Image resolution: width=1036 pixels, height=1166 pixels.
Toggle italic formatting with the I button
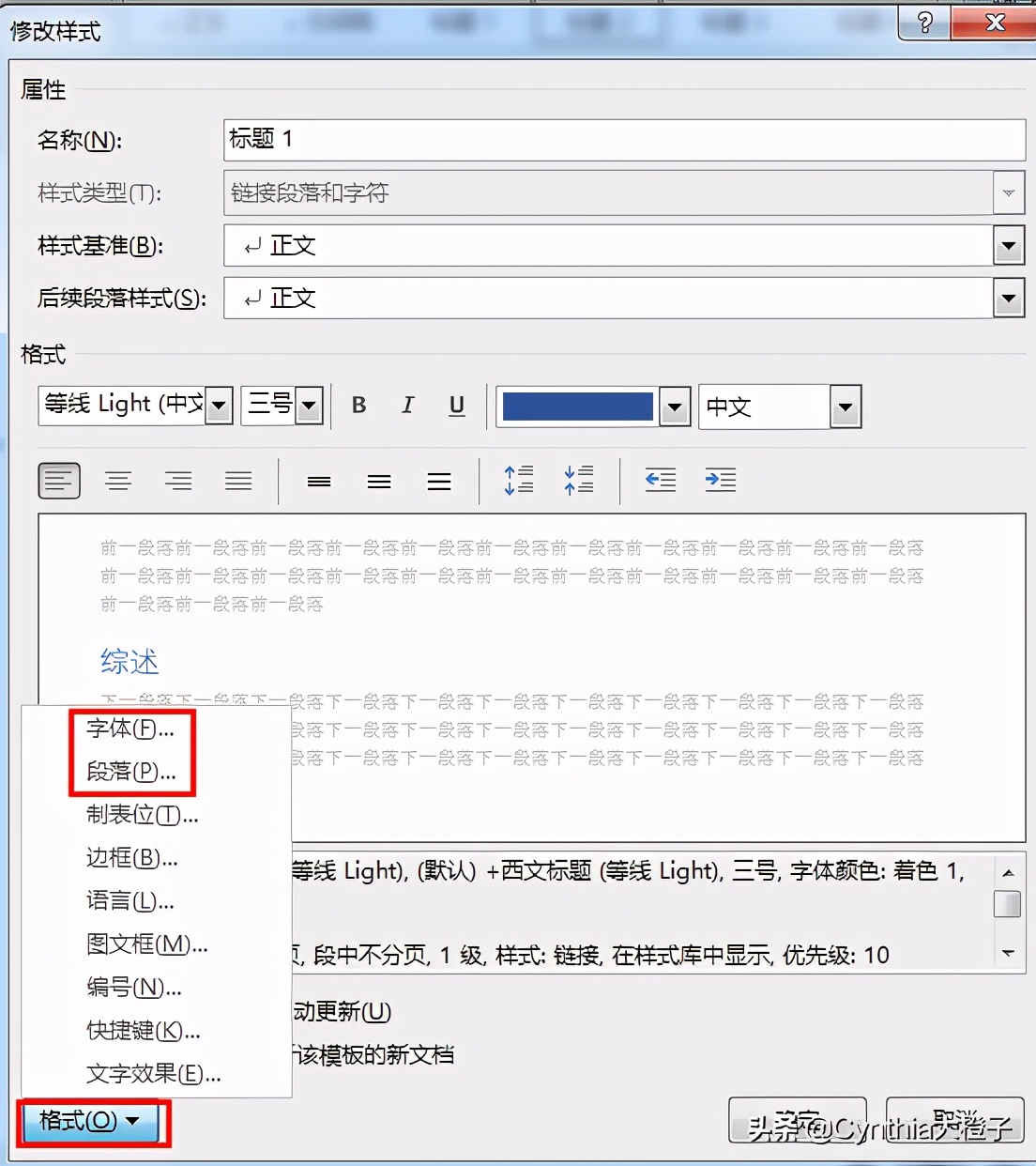pos(407,405)
